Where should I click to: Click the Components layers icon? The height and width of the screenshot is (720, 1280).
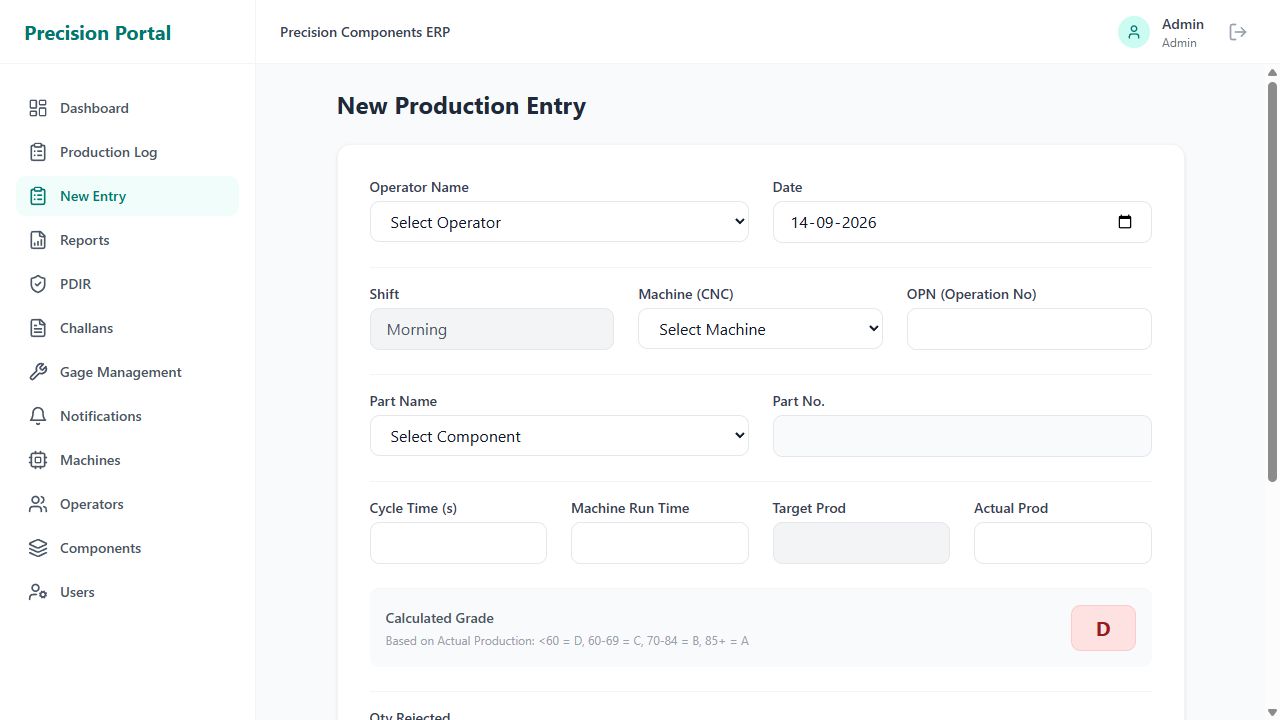pyautogui.click(x=38, y=548)
